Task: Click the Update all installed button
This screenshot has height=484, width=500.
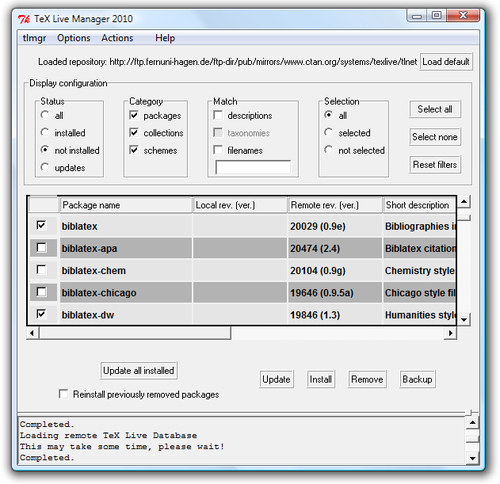Action: [138, 371]
